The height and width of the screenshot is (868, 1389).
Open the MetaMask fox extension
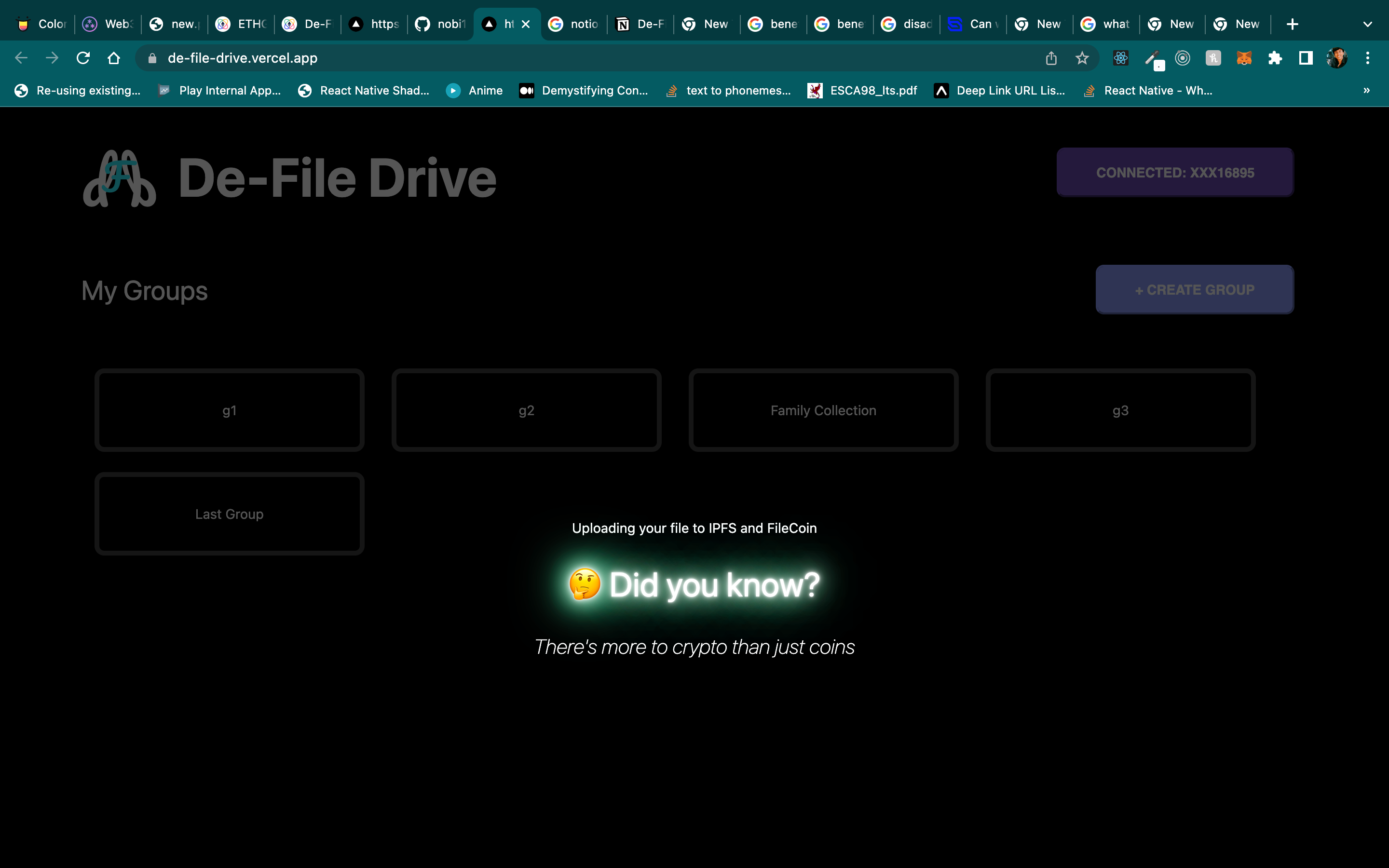pos(1244,58)
